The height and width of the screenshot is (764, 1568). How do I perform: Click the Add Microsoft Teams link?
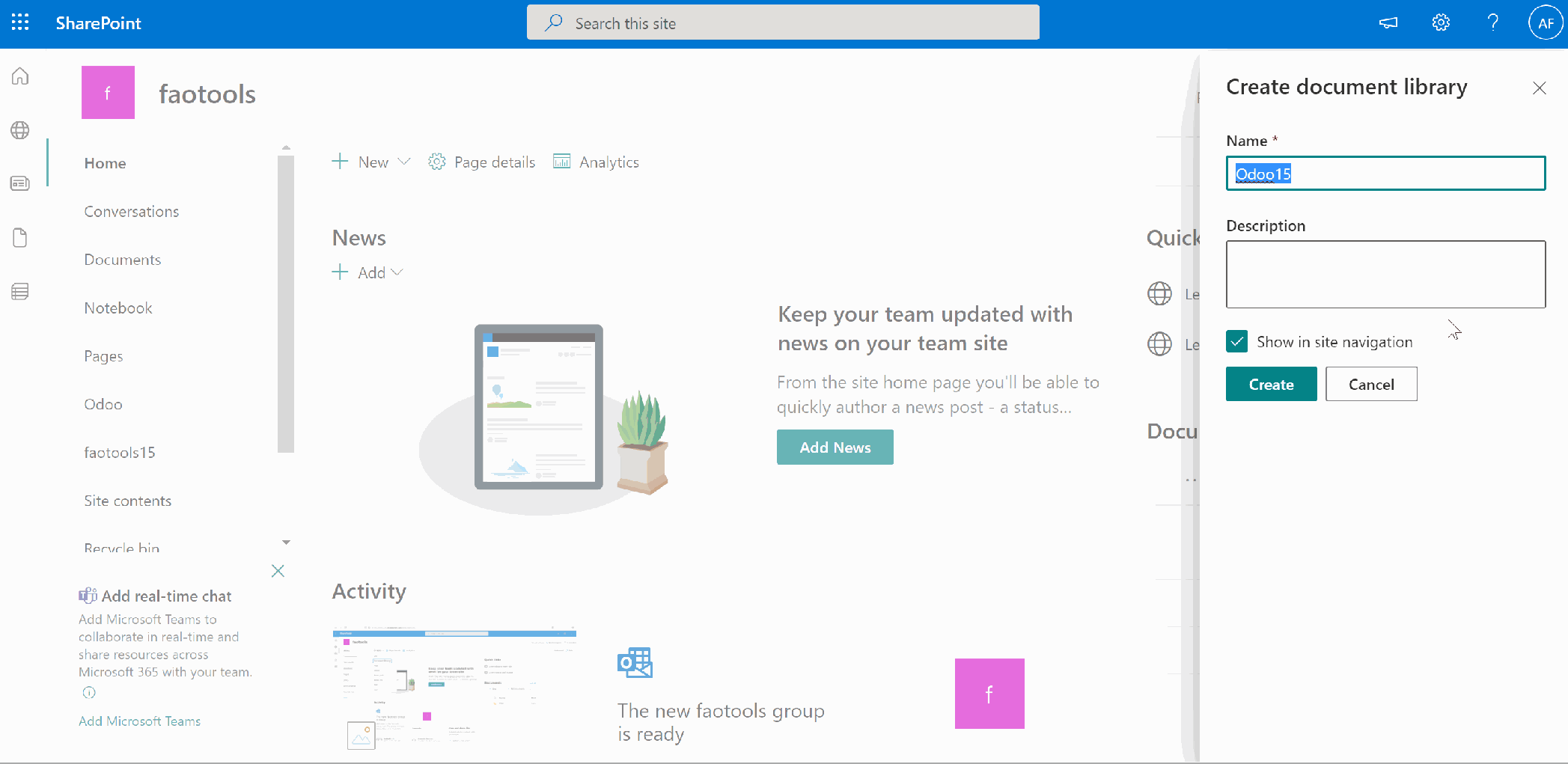140,721
